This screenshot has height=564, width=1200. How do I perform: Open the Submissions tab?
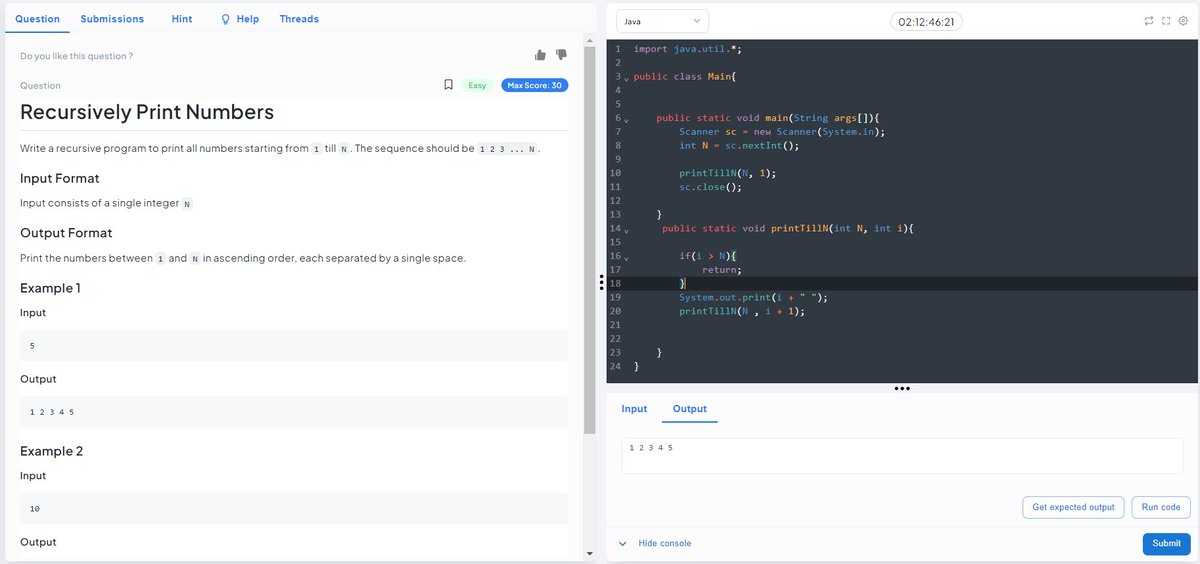(x=112, y=19)
